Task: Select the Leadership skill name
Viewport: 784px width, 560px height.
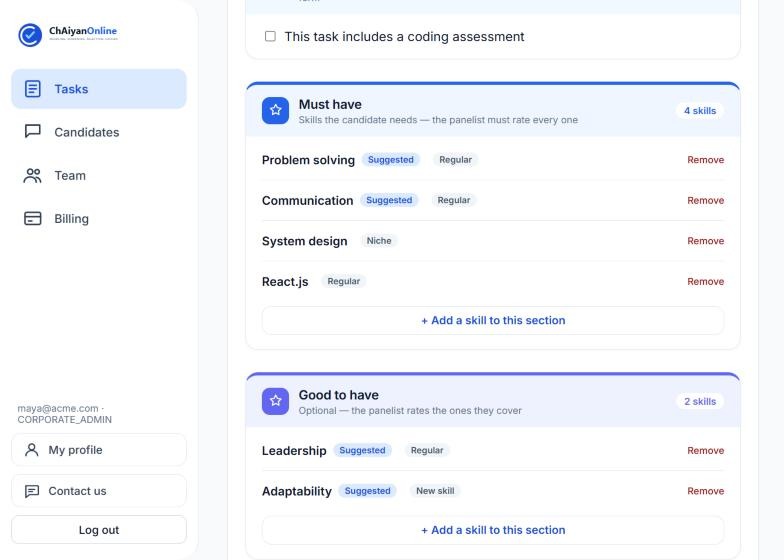Action: click(x=294, y=450)
